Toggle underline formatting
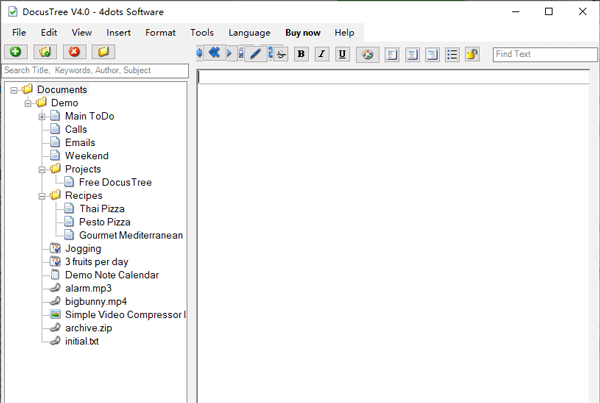Image resolution: width=600 pixels, height=403 pixels. click(342, 54)
